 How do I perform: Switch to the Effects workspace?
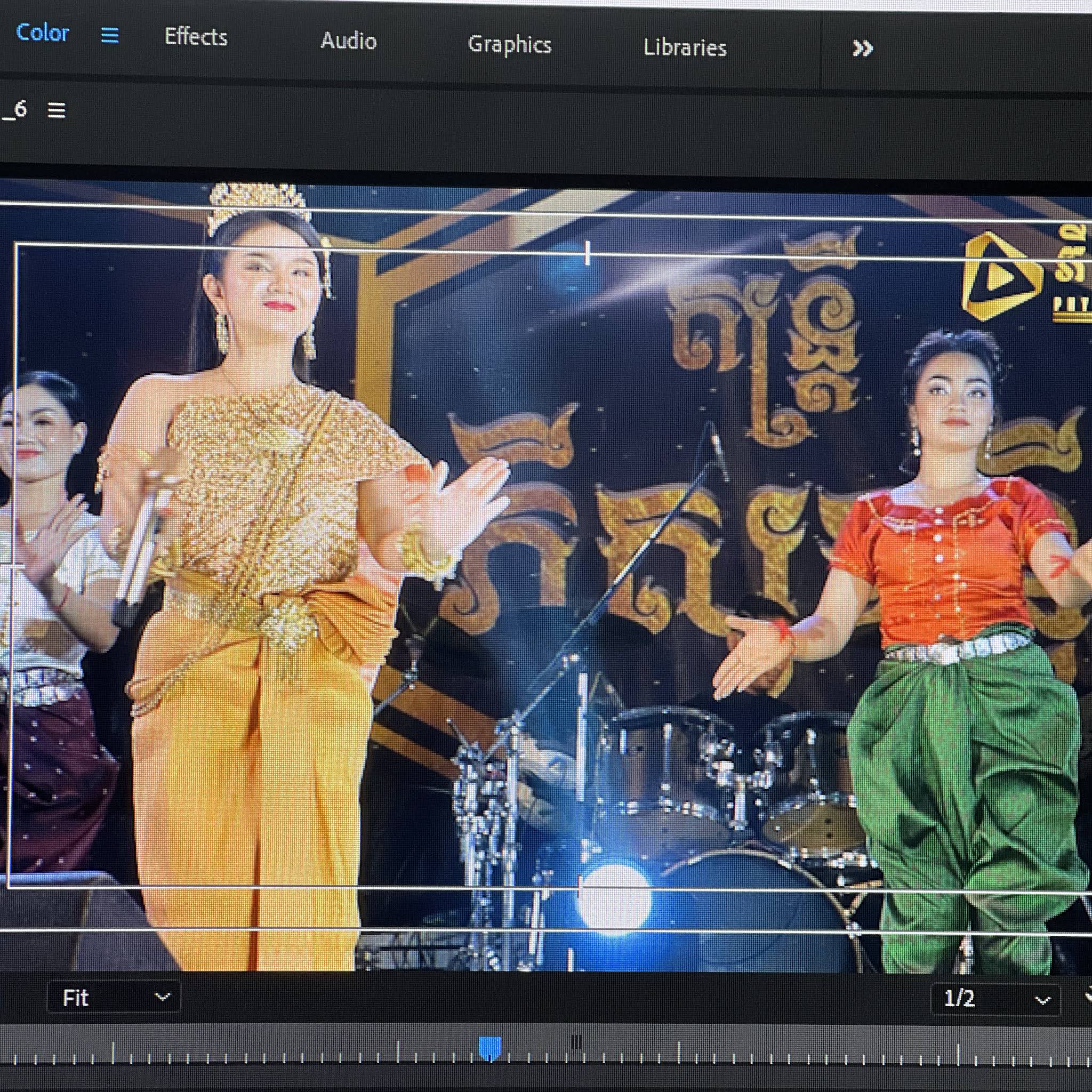196,37
